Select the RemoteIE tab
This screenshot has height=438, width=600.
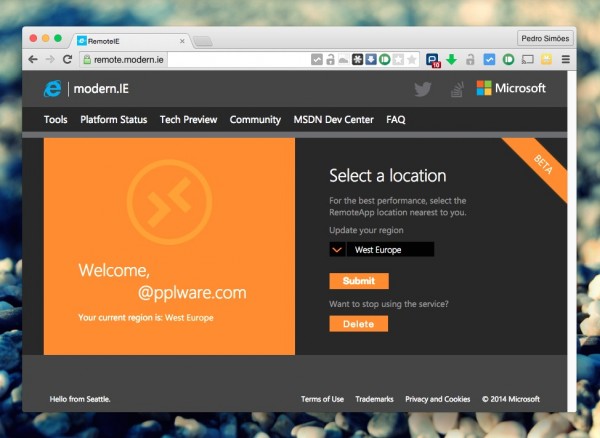click(130, 41)
